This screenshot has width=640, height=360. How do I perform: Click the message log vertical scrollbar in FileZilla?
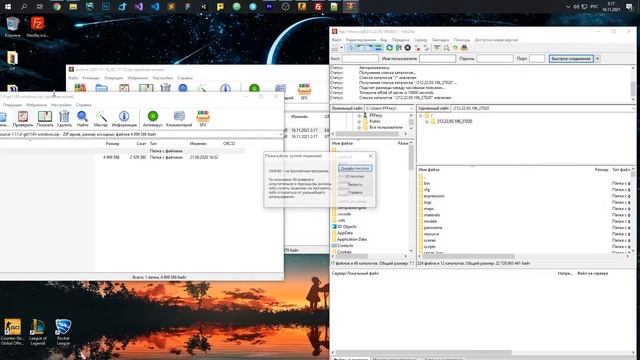pos(633,83)
